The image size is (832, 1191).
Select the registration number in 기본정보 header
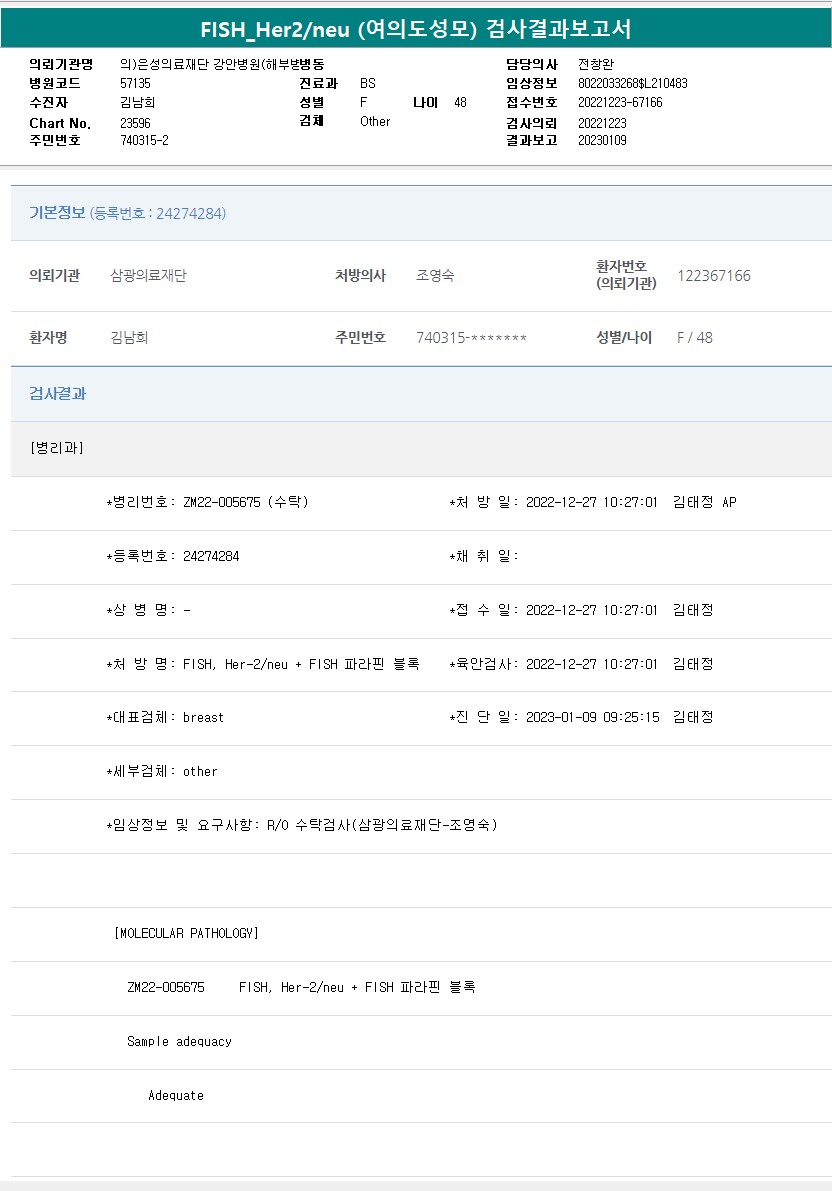pos(158,213)
